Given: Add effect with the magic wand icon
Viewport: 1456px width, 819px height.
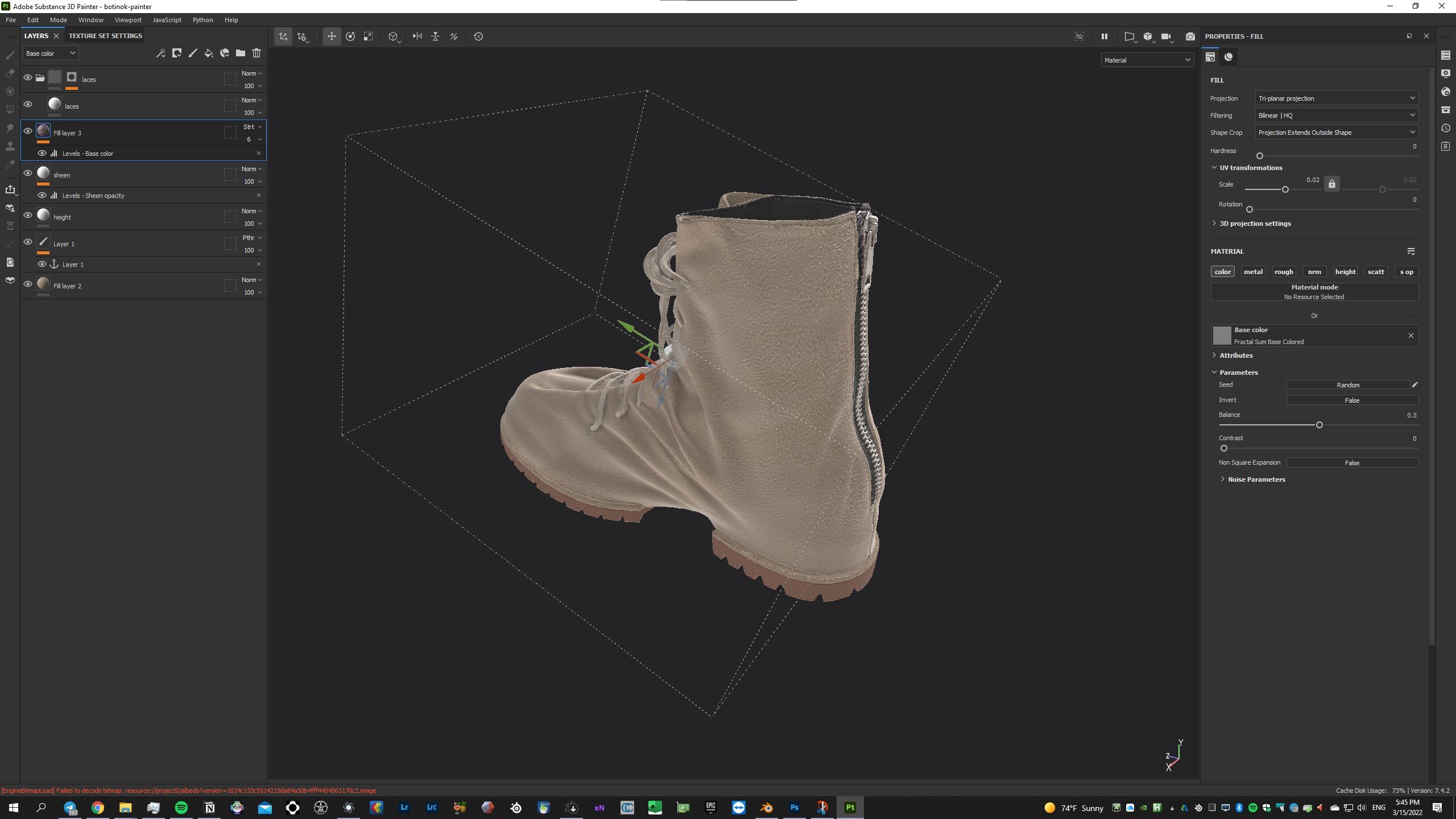Looking at the screenshot, I should pos(161,53).
